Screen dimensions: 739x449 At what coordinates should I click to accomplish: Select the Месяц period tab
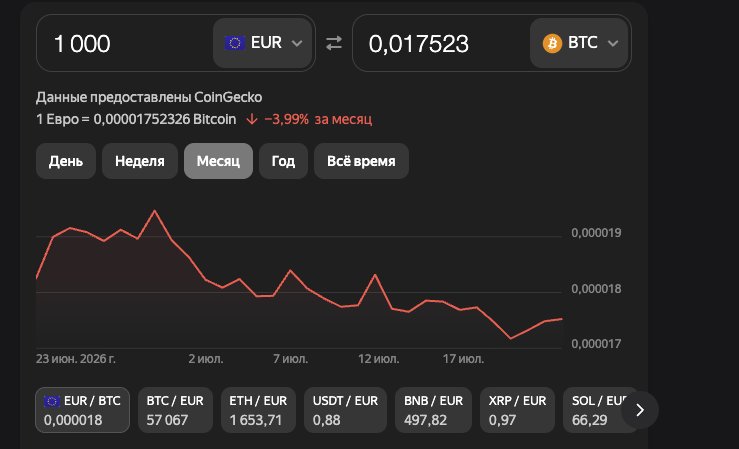(218, 161)
